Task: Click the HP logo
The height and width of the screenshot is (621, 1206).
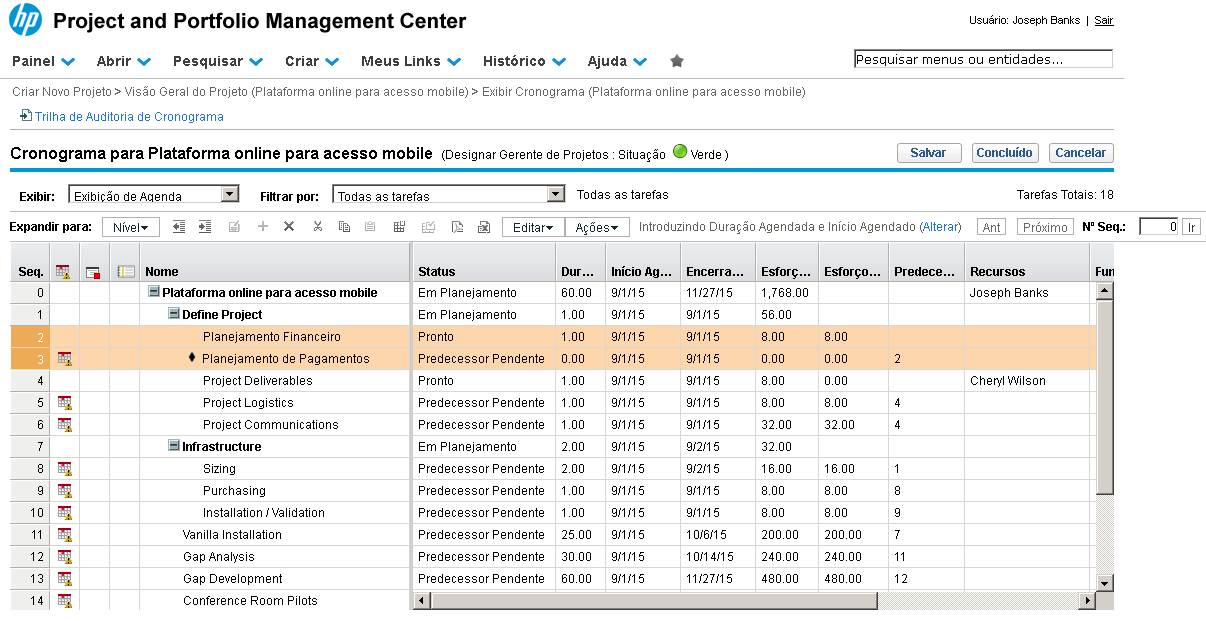Action: click(x=26, y=21)
